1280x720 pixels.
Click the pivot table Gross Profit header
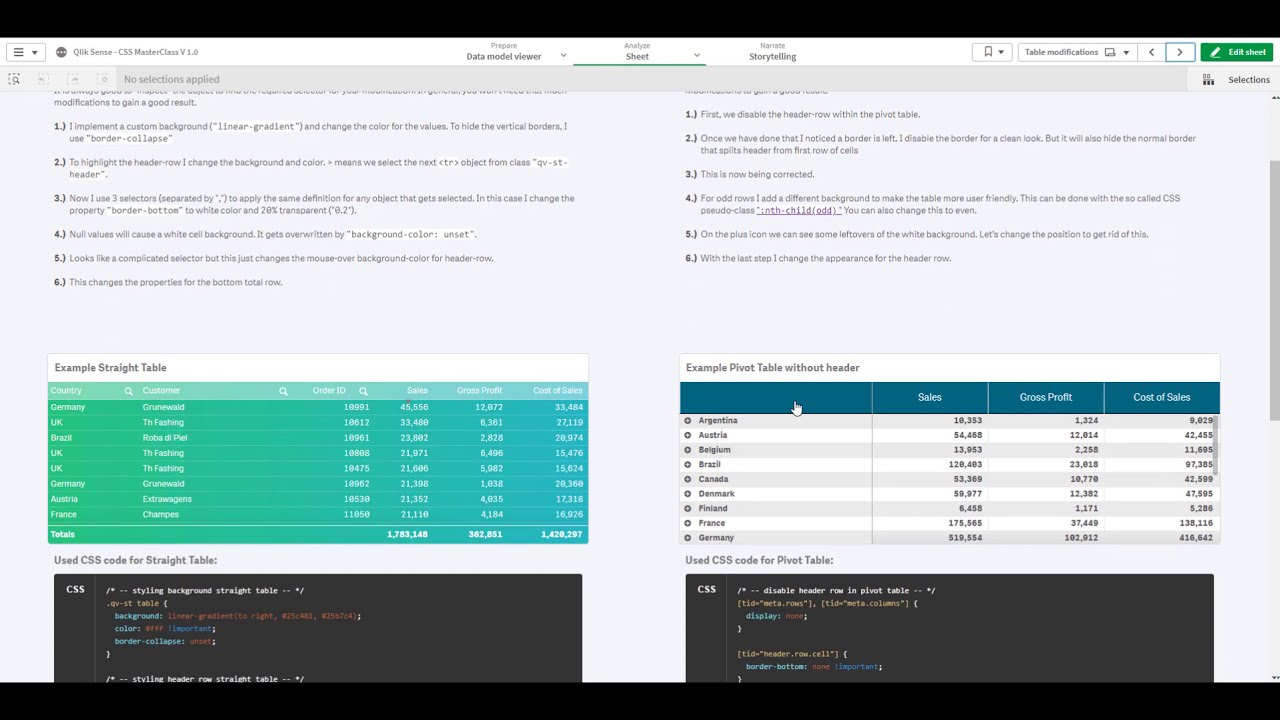pyautogui.click(x=1045, y=397)
